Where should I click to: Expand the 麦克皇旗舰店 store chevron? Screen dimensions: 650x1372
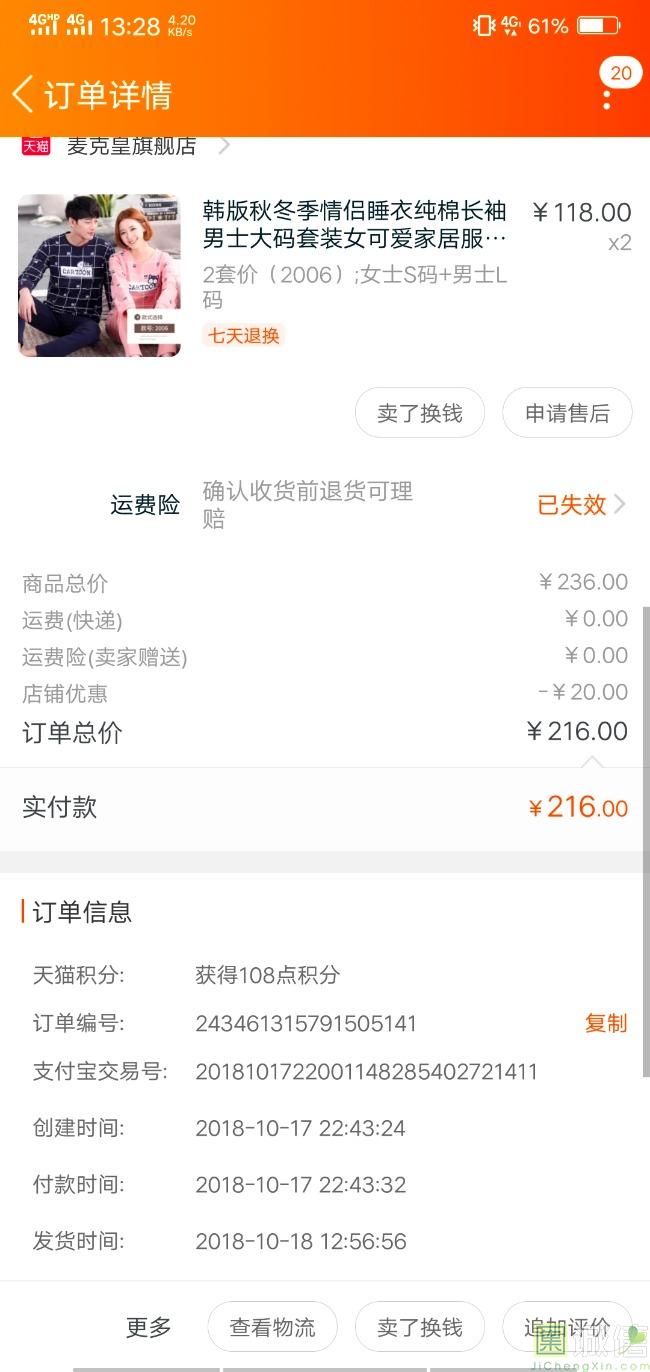click(225, 146)
